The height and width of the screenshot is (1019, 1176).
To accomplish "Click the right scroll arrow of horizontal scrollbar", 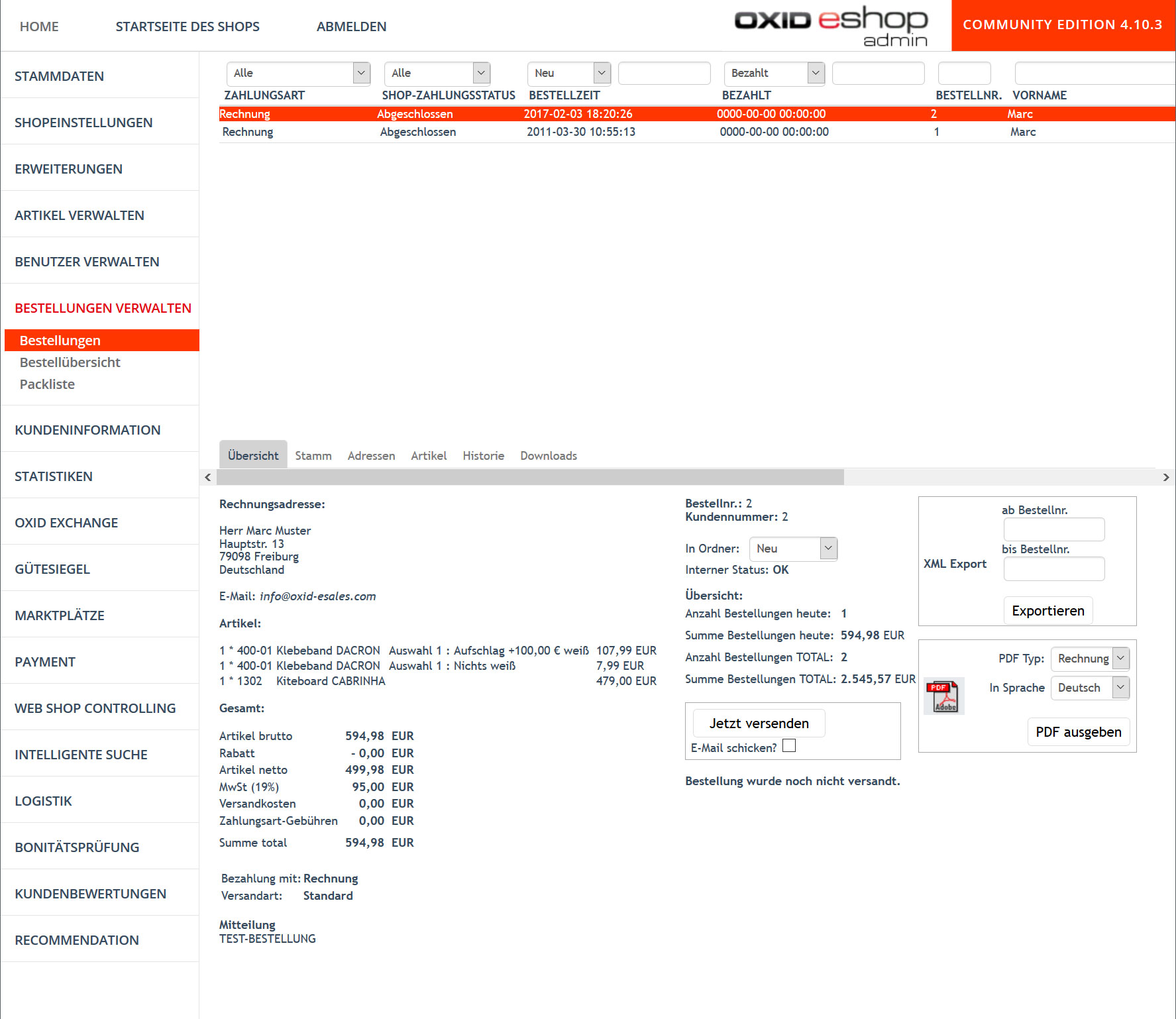I will [1165, 477].
